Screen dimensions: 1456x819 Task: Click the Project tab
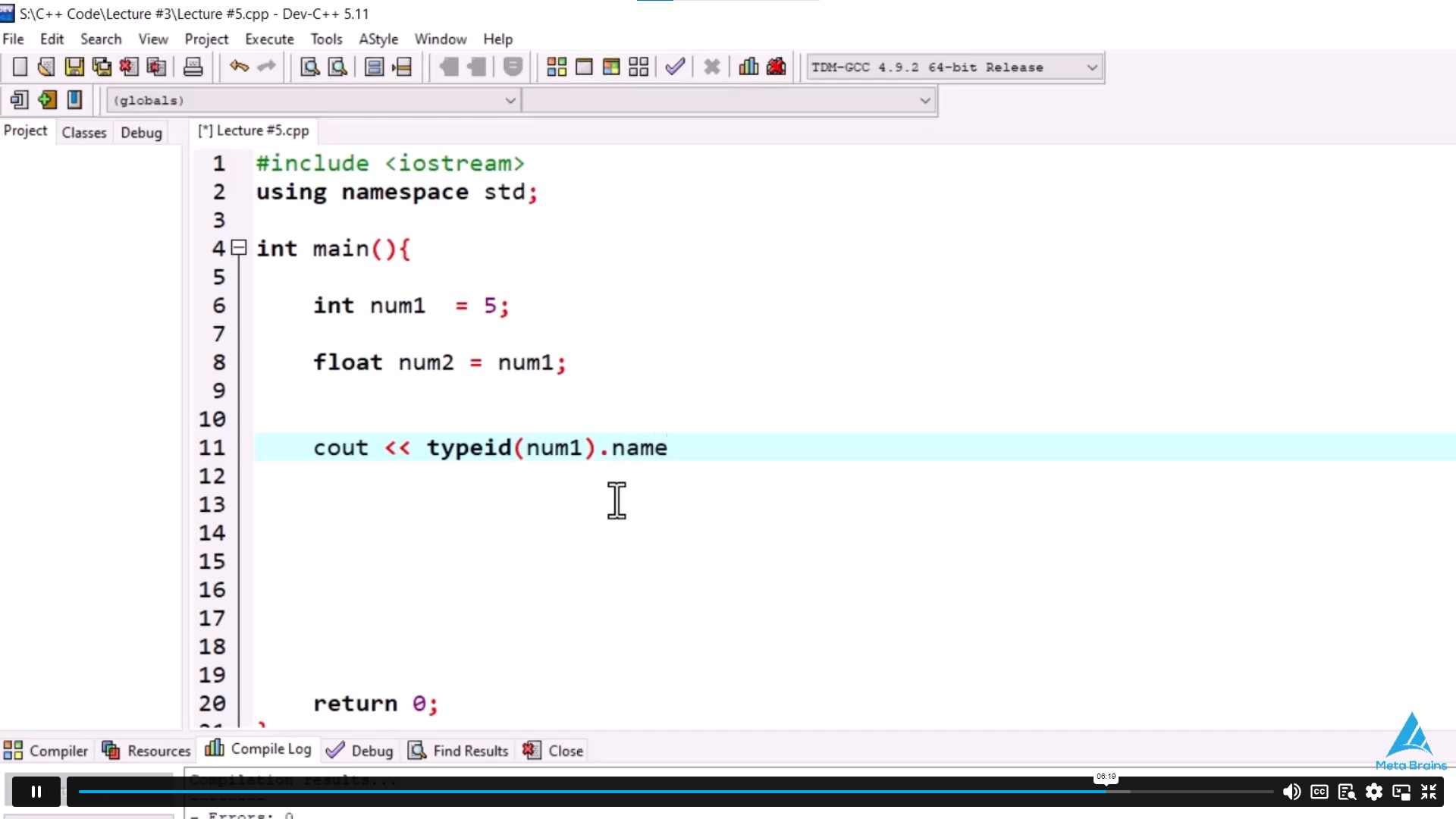[x=25, y=131]
